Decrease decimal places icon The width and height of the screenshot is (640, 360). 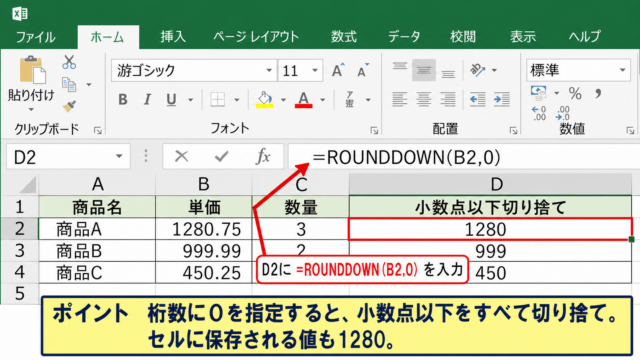click(x=563, y=113)
